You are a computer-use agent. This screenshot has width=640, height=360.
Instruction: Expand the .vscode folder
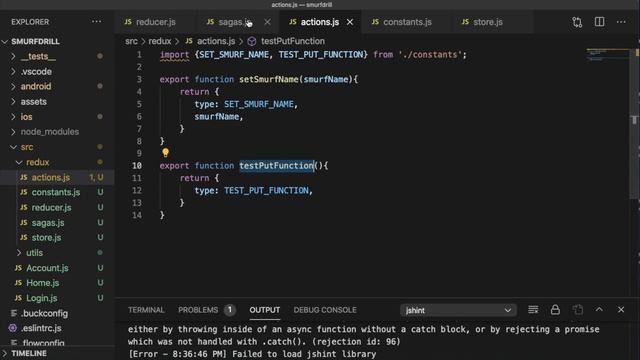pyautogui.click(x=36, y=71)
